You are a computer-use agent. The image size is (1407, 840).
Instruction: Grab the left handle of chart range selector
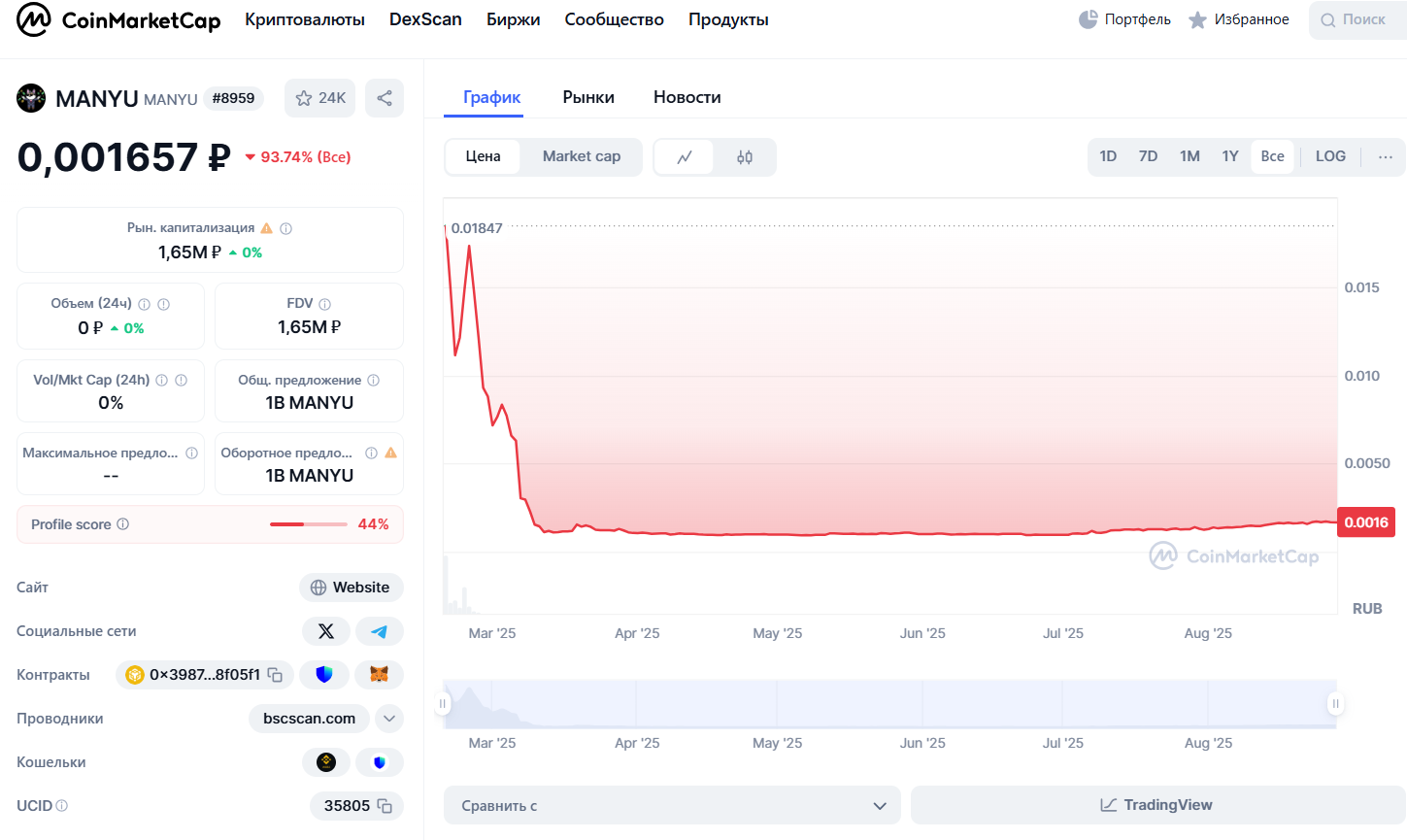coord(443,703)
